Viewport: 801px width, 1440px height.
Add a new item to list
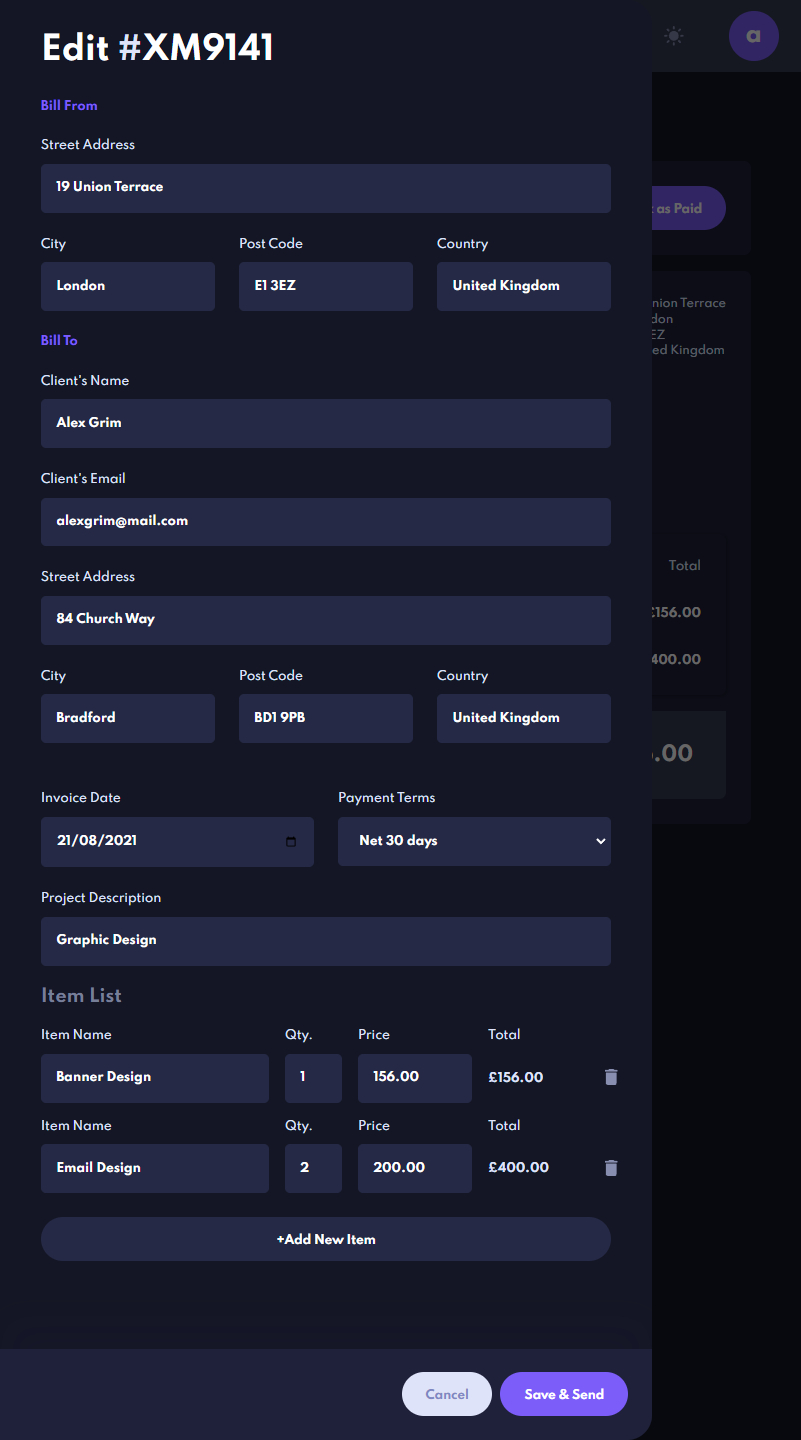(325, 1239)
